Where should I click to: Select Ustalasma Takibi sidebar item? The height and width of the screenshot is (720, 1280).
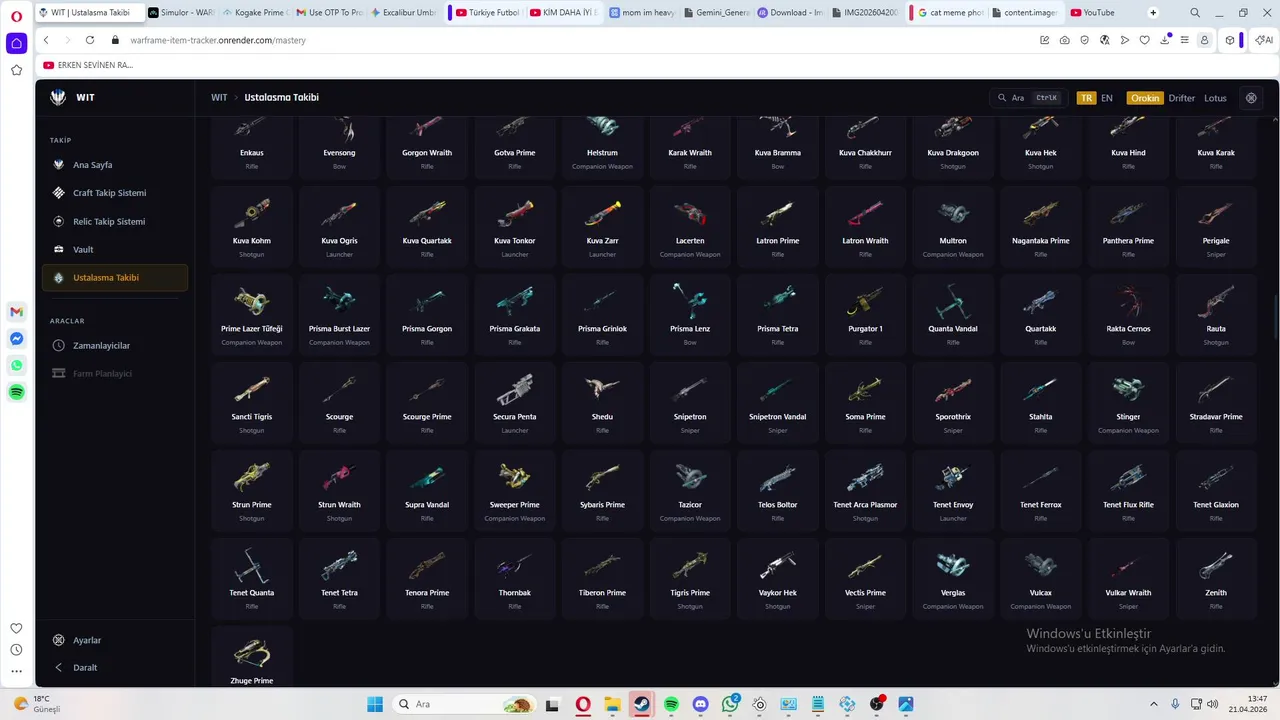point(114,277)
